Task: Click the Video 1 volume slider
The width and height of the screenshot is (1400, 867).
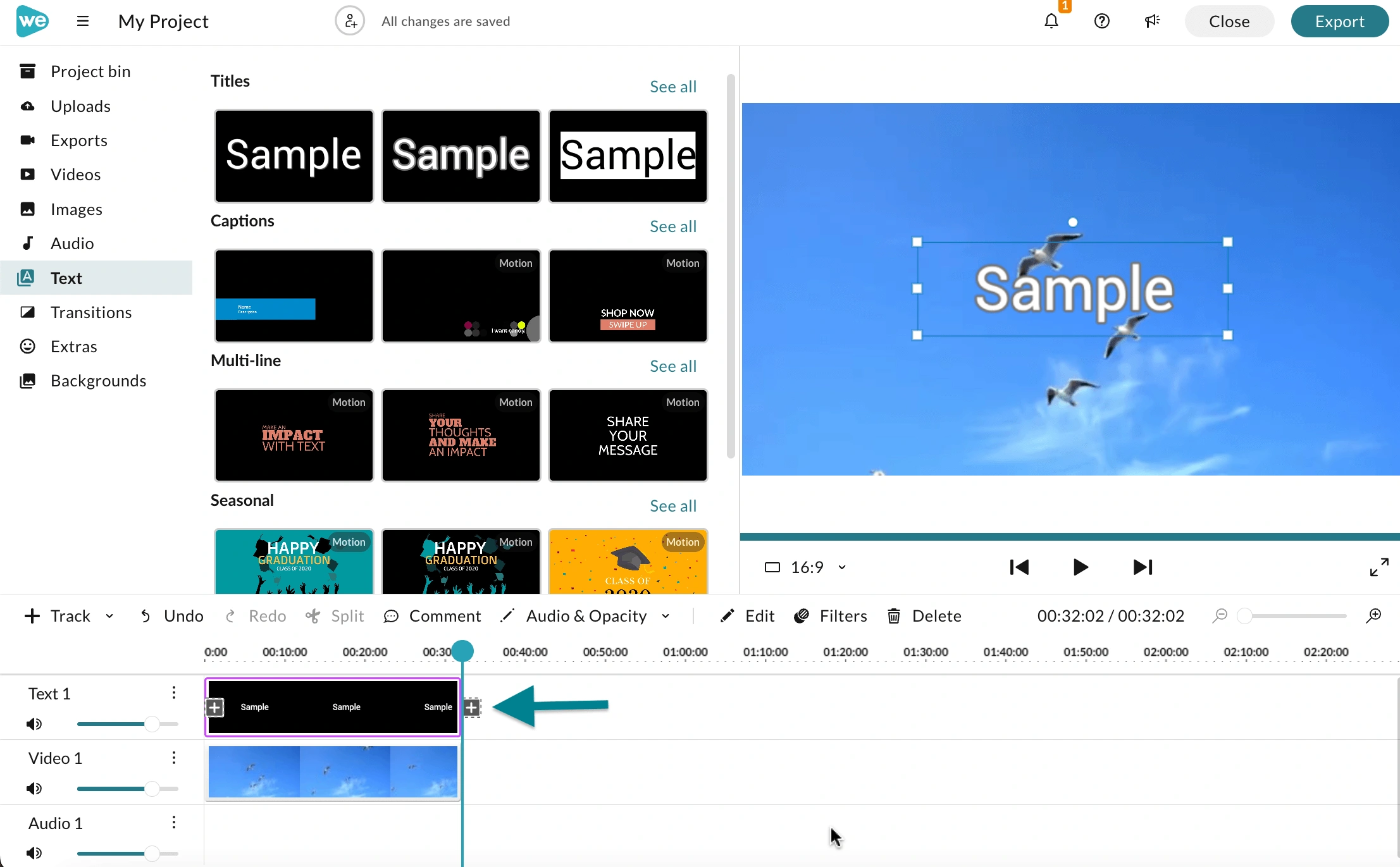Action: [127, 789]
